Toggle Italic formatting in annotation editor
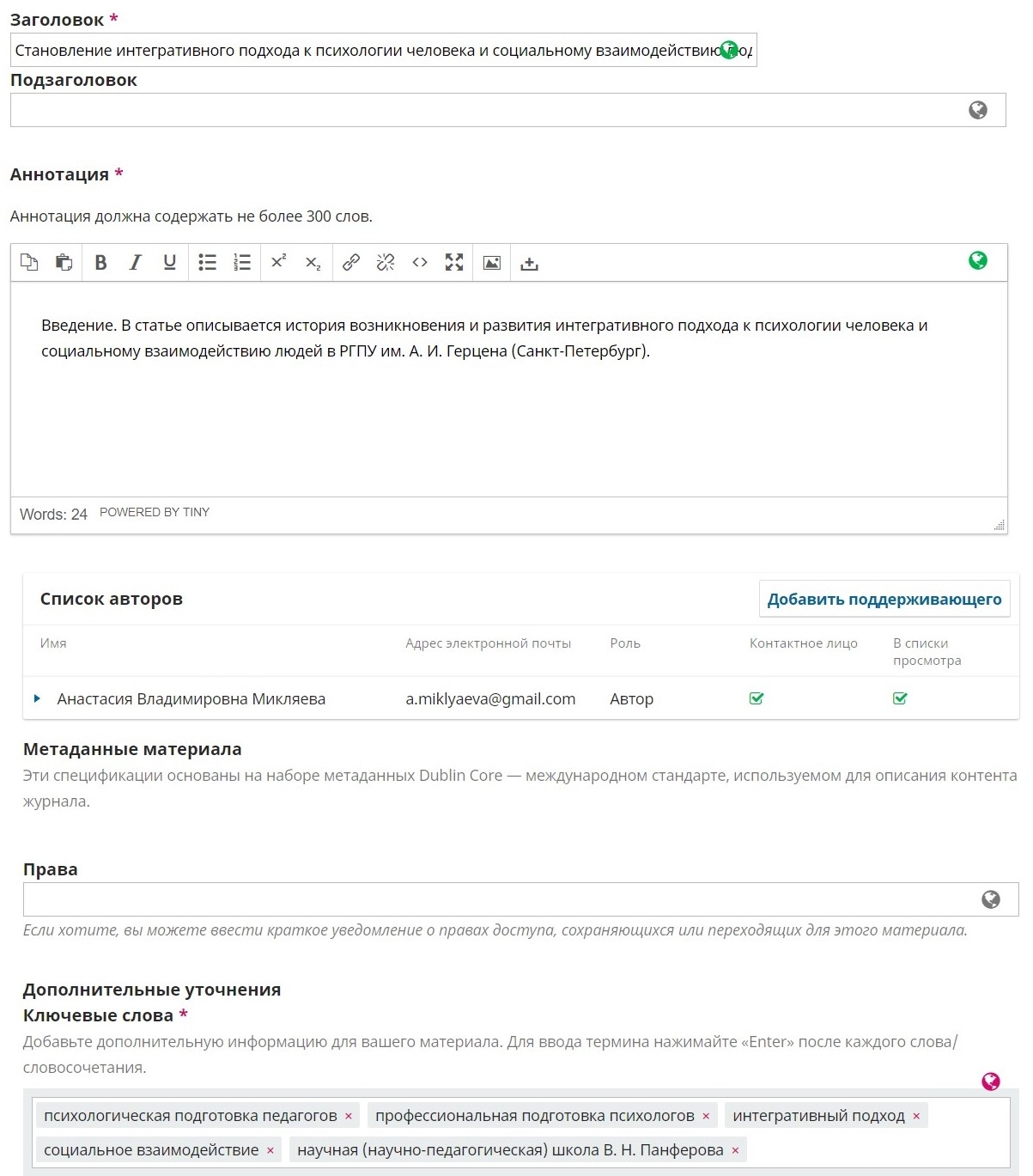The image size is (1033, 1176). pos(135,263)
